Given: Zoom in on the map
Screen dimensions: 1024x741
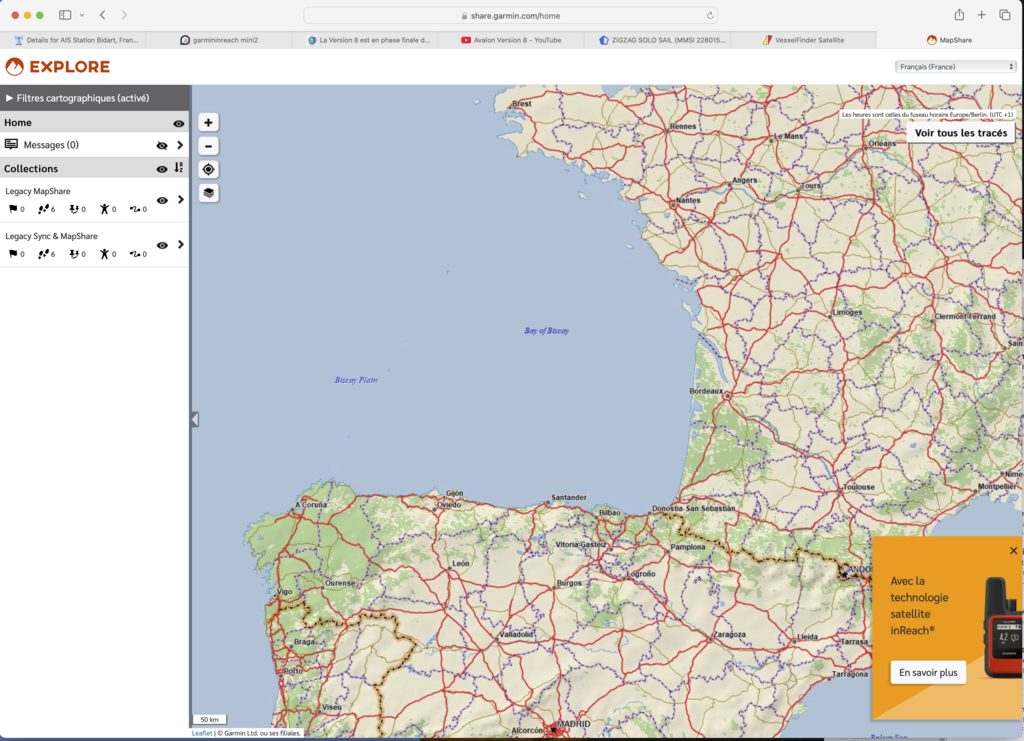Looking at the screenshot, I should [x=208, y=122].
